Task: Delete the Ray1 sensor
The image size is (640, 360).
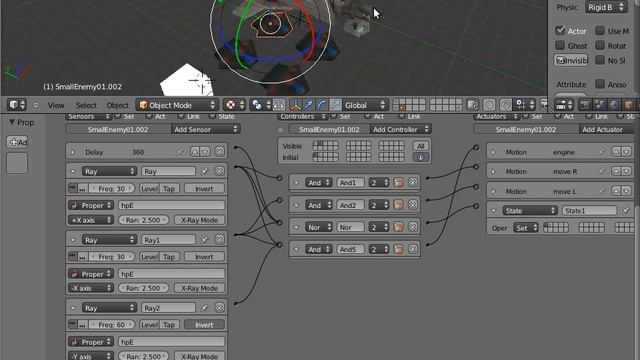Action: (220, 240)
